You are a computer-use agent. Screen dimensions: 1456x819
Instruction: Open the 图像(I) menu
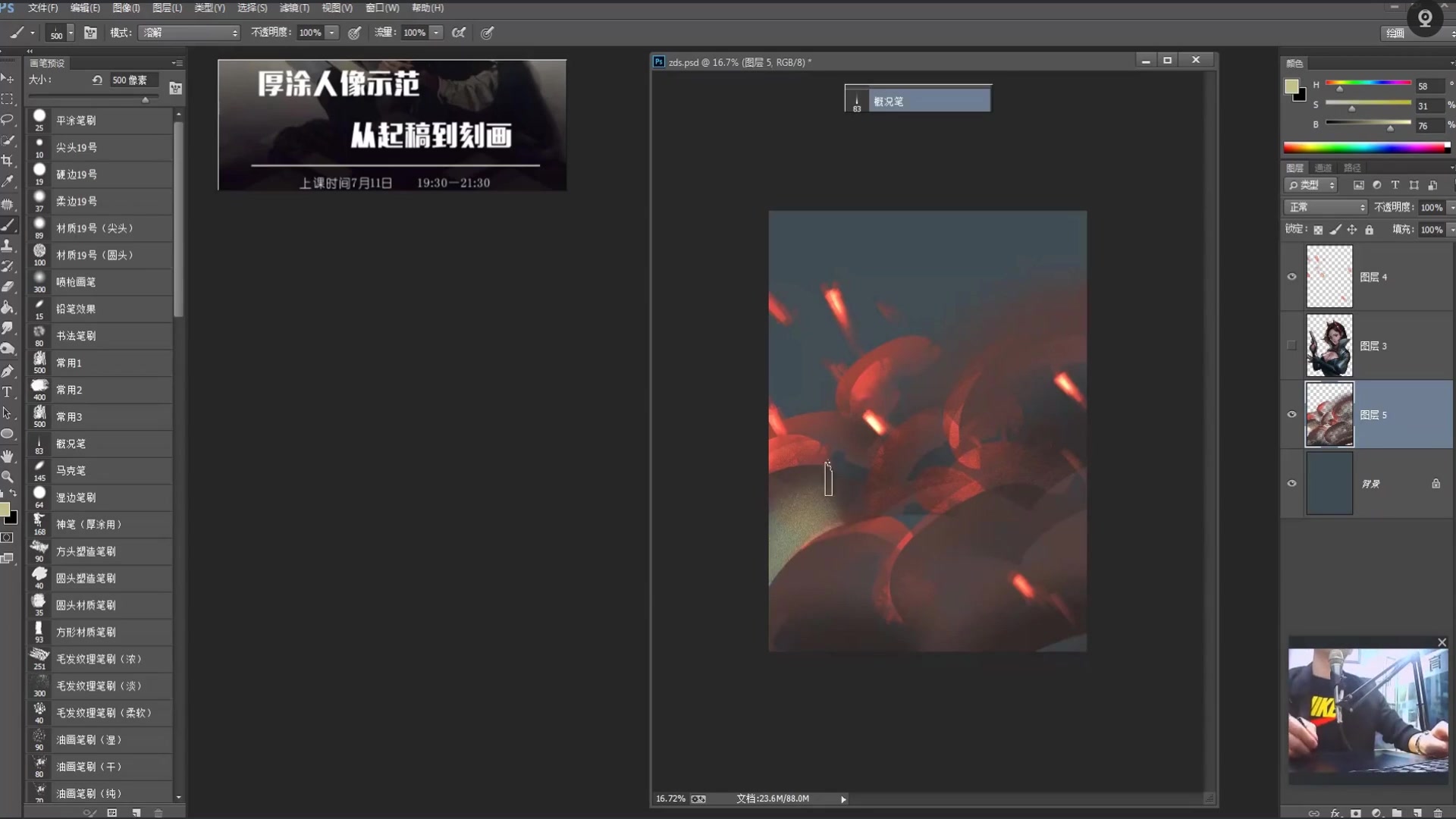click(x=126, y=8)
